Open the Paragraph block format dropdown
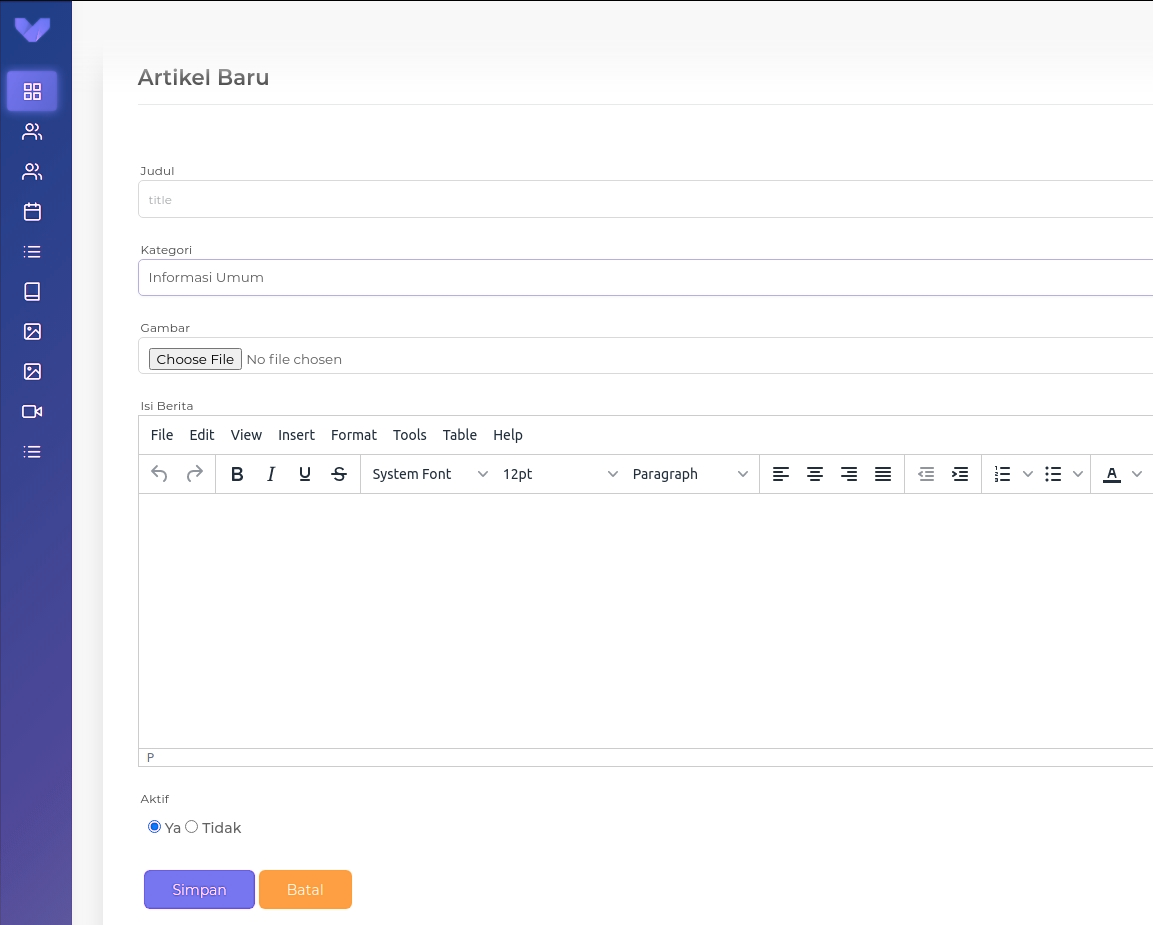The width and height of the screenshot is (1153, 925). pos(690,474)
